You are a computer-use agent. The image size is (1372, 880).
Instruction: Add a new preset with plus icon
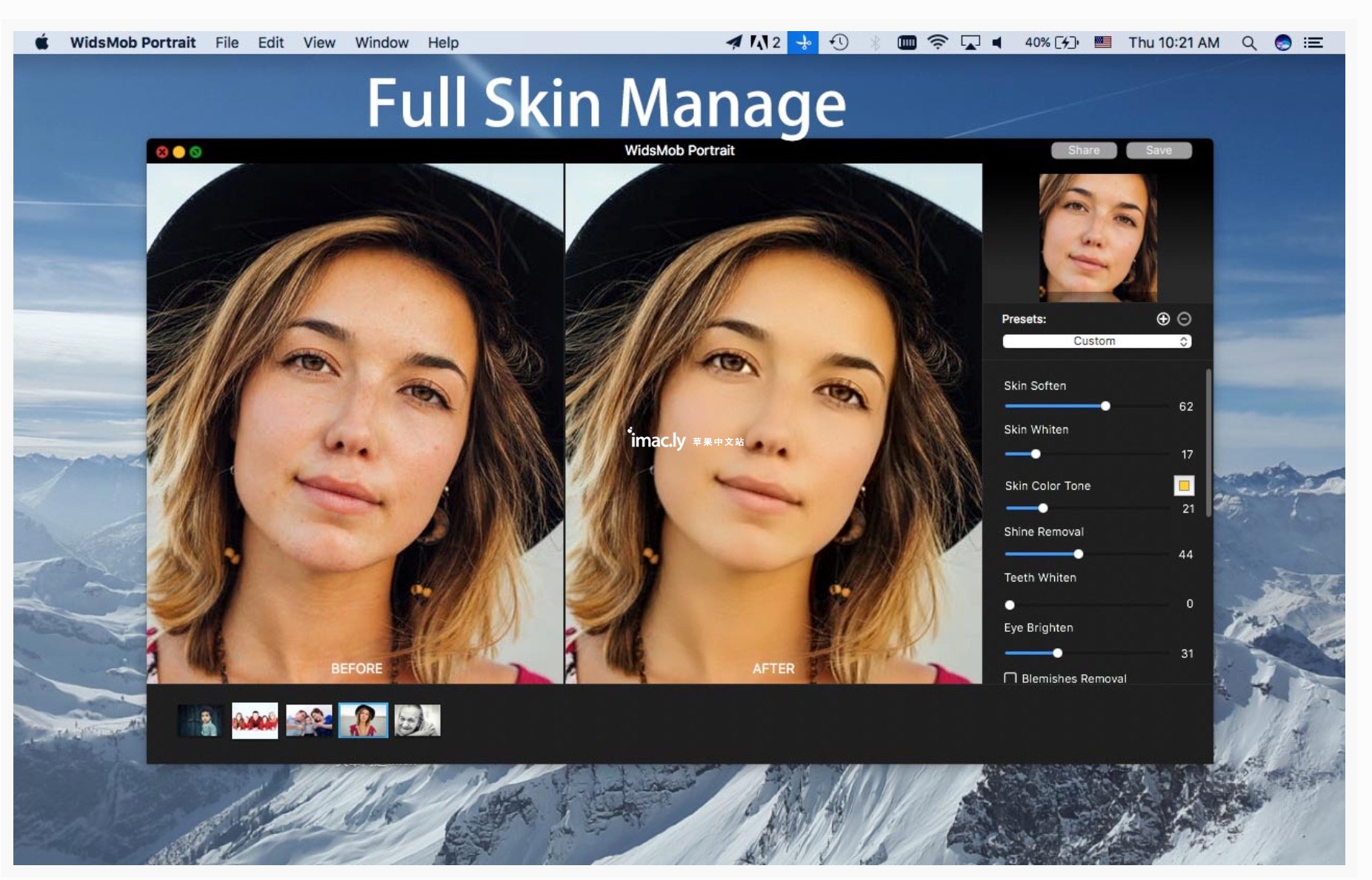(1163, 319)
